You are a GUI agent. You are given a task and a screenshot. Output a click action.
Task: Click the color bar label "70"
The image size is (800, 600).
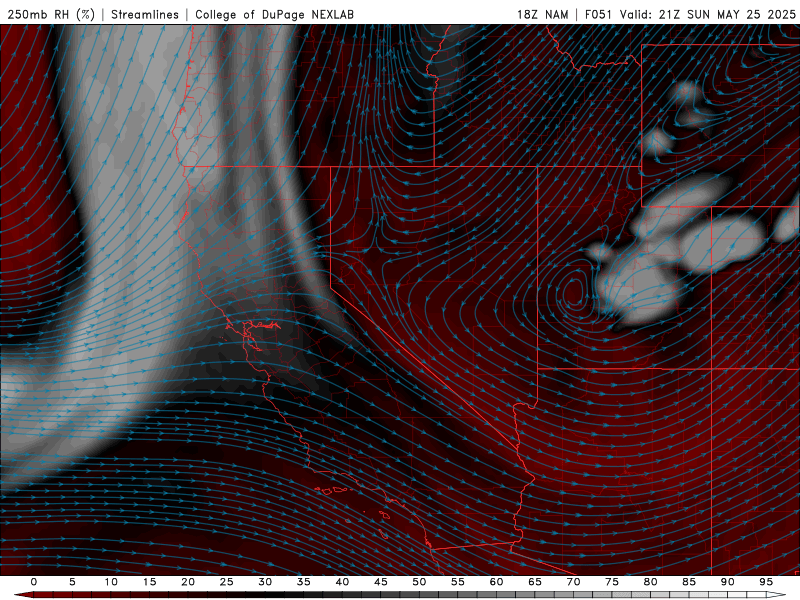(573, 582)
